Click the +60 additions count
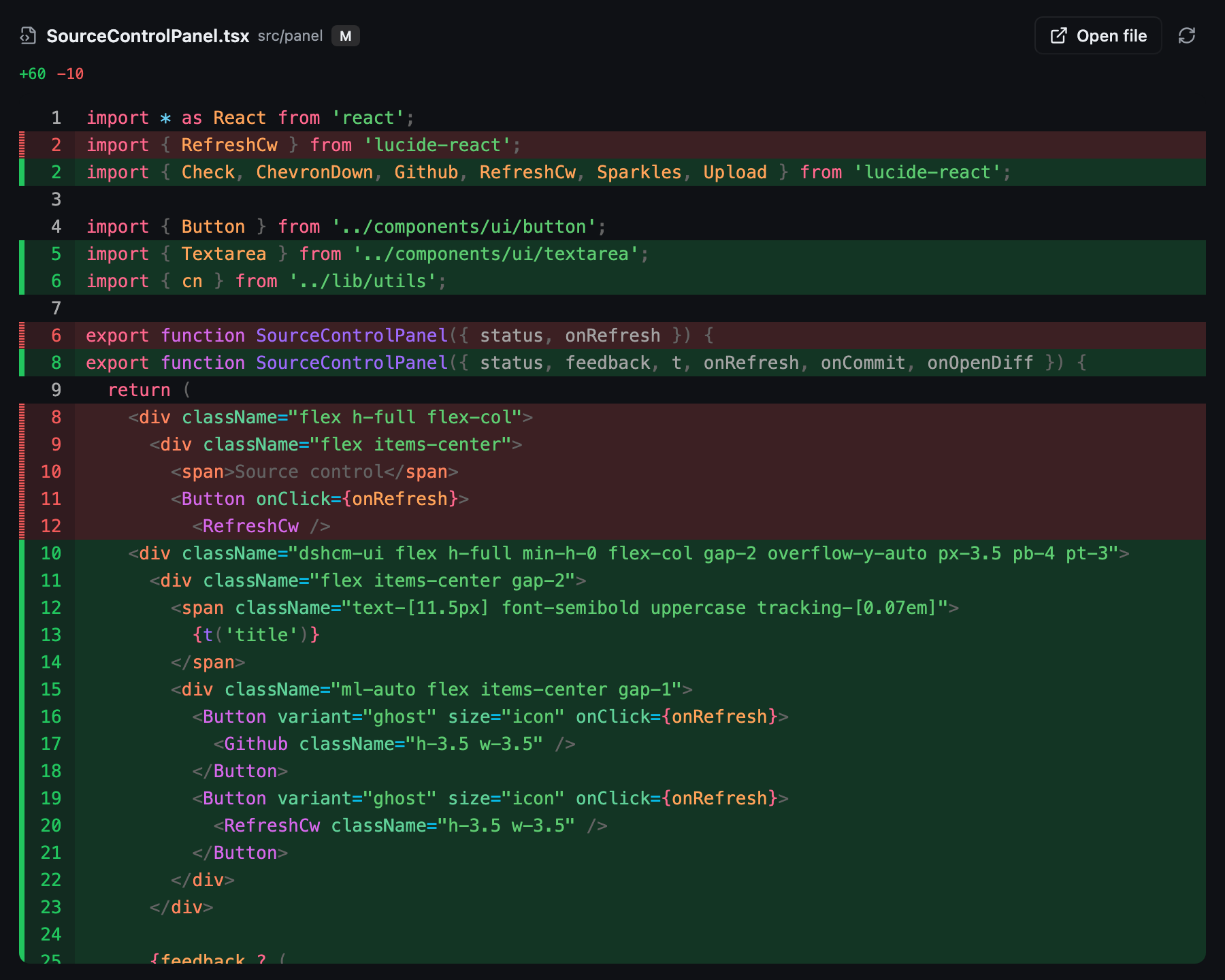Image resolution: width=1225 pixels, height=980 pixels. (33, 73)
